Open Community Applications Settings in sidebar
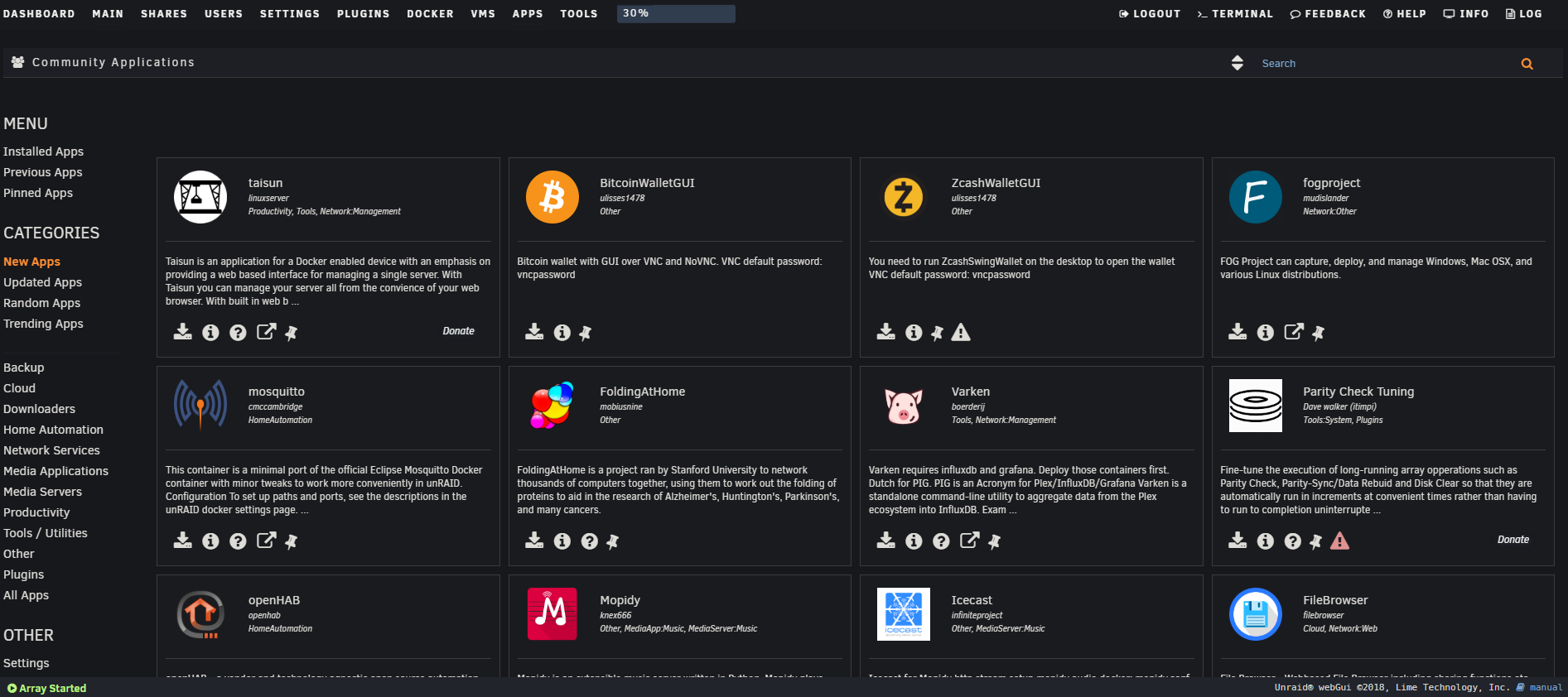This screenshot has height=697, width=1568. (26, 663)
